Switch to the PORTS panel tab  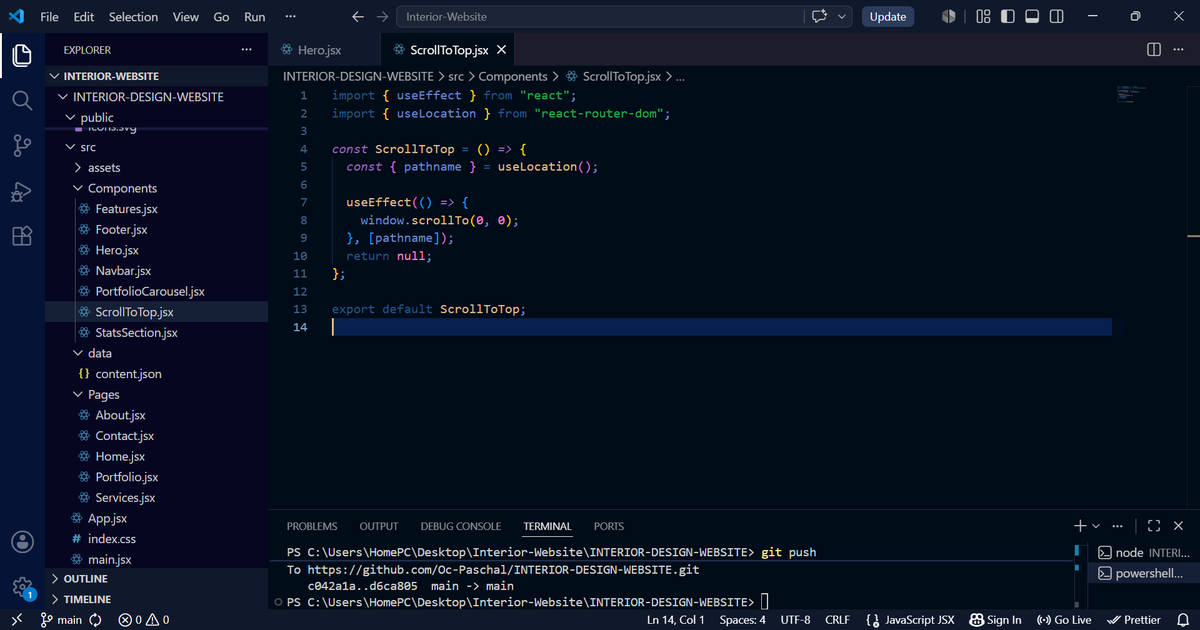point(609,526)
